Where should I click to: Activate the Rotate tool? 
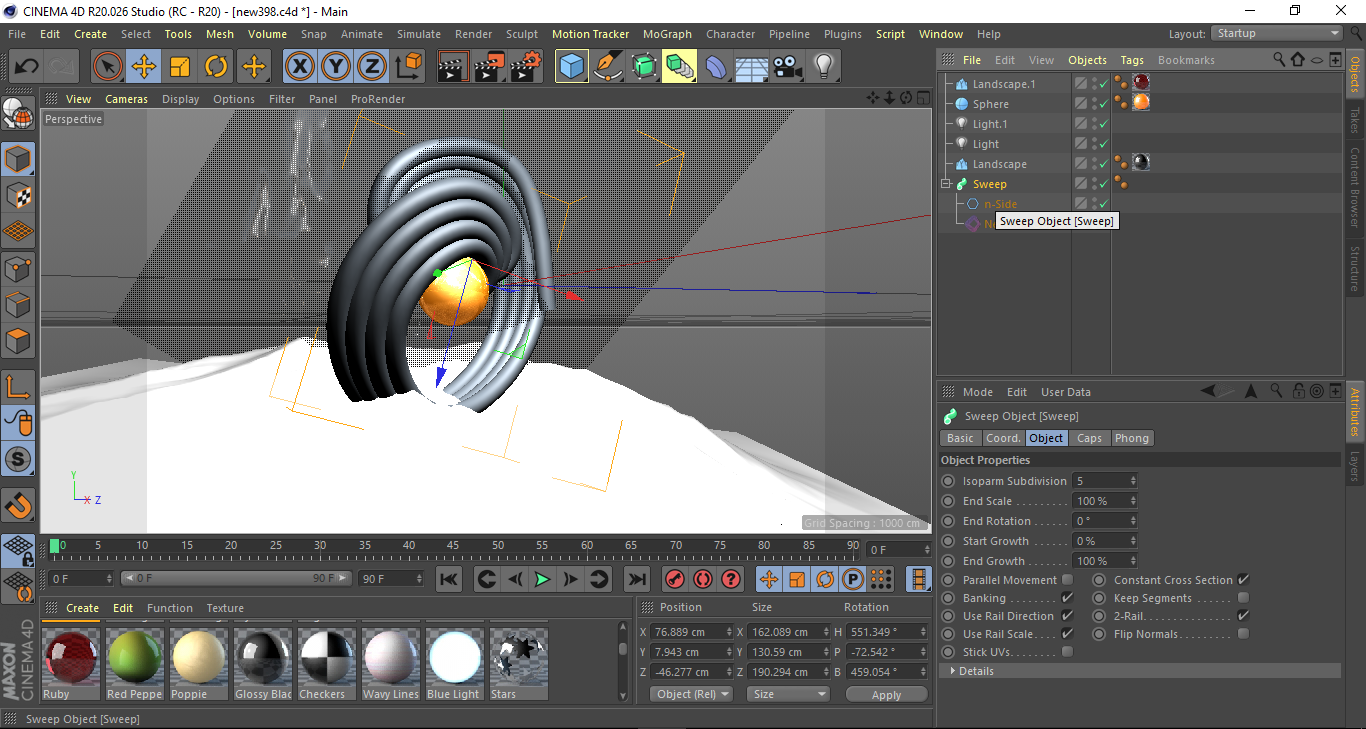(x=216, y=67)
